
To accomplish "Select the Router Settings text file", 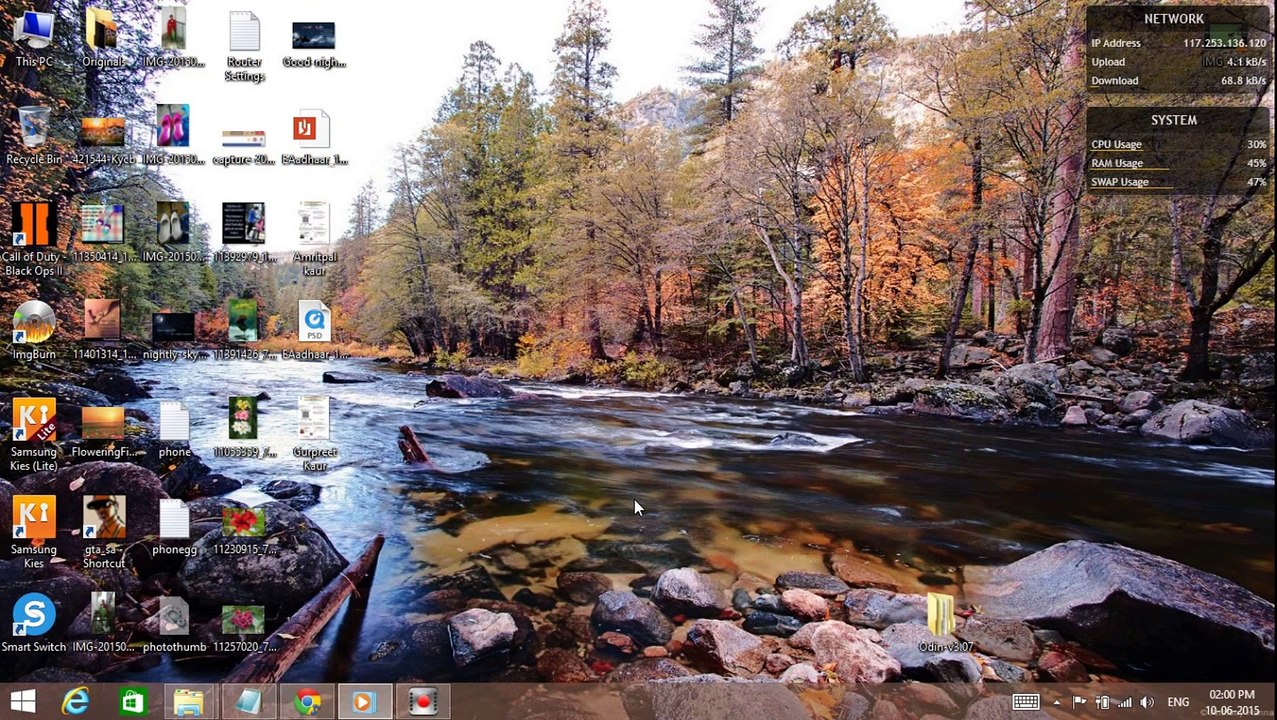I will (x=244, y=46).
